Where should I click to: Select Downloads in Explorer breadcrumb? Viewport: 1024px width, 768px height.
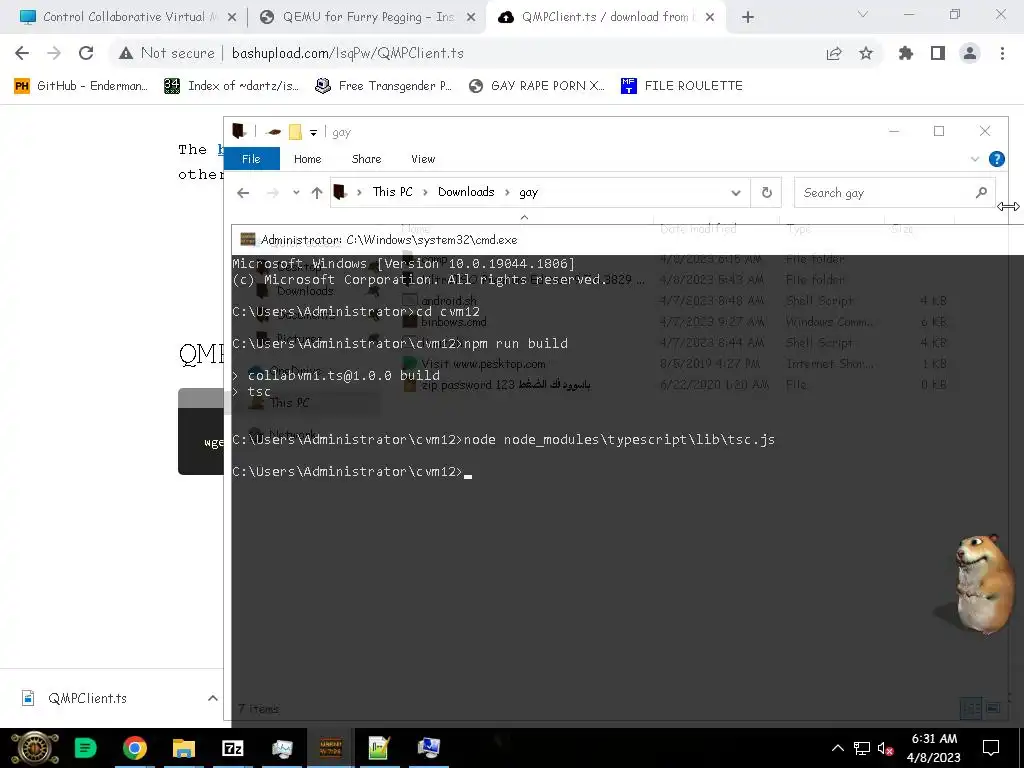[466, 192]
